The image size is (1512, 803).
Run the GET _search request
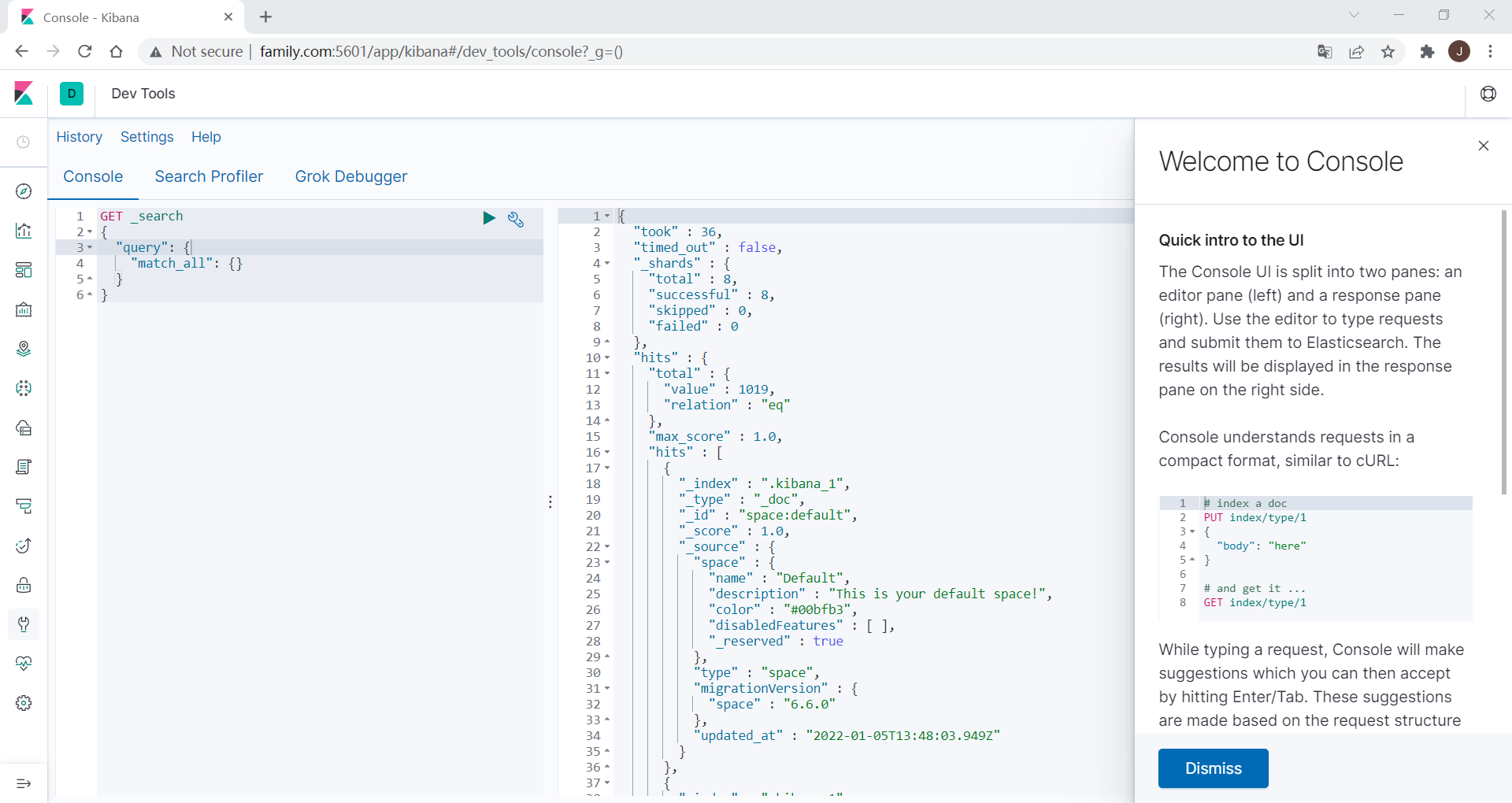coord(489,218)
